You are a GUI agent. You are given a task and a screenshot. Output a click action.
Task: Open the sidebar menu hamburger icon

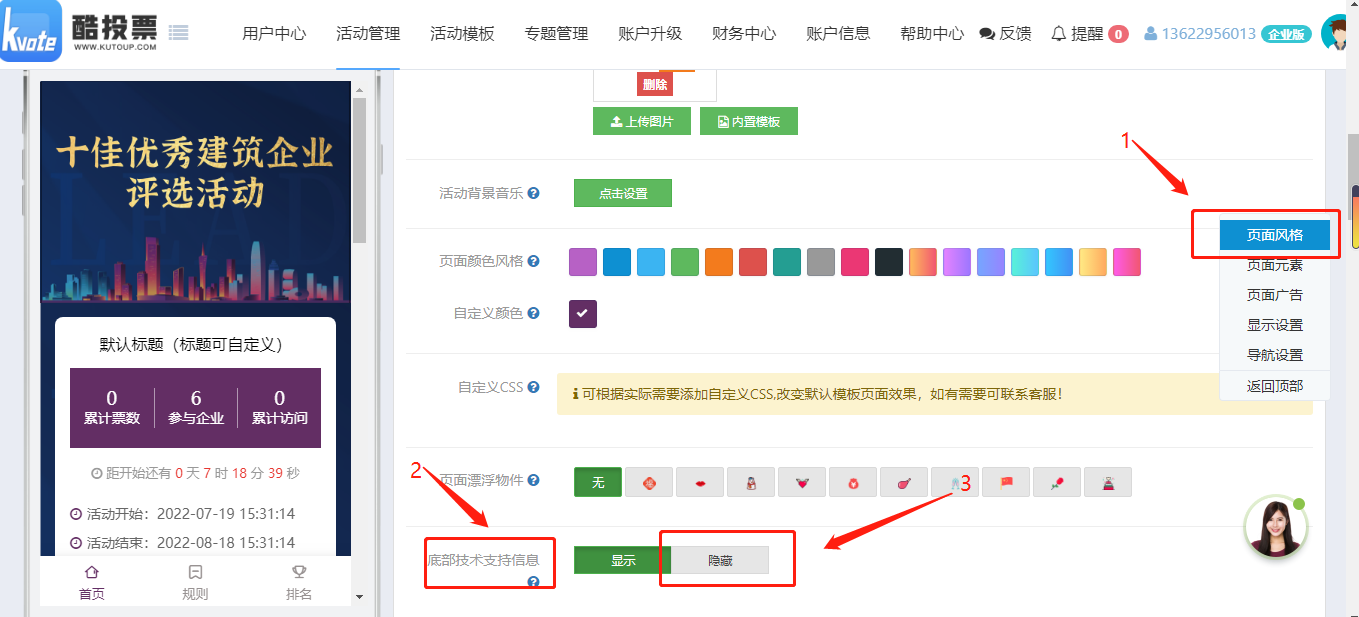(178, 33)
